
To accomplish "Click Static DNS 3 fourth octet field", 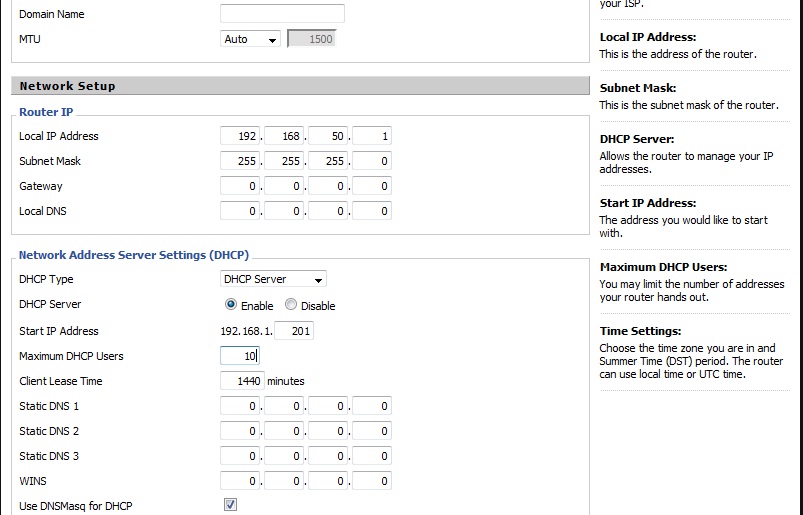I will point(372,456).
